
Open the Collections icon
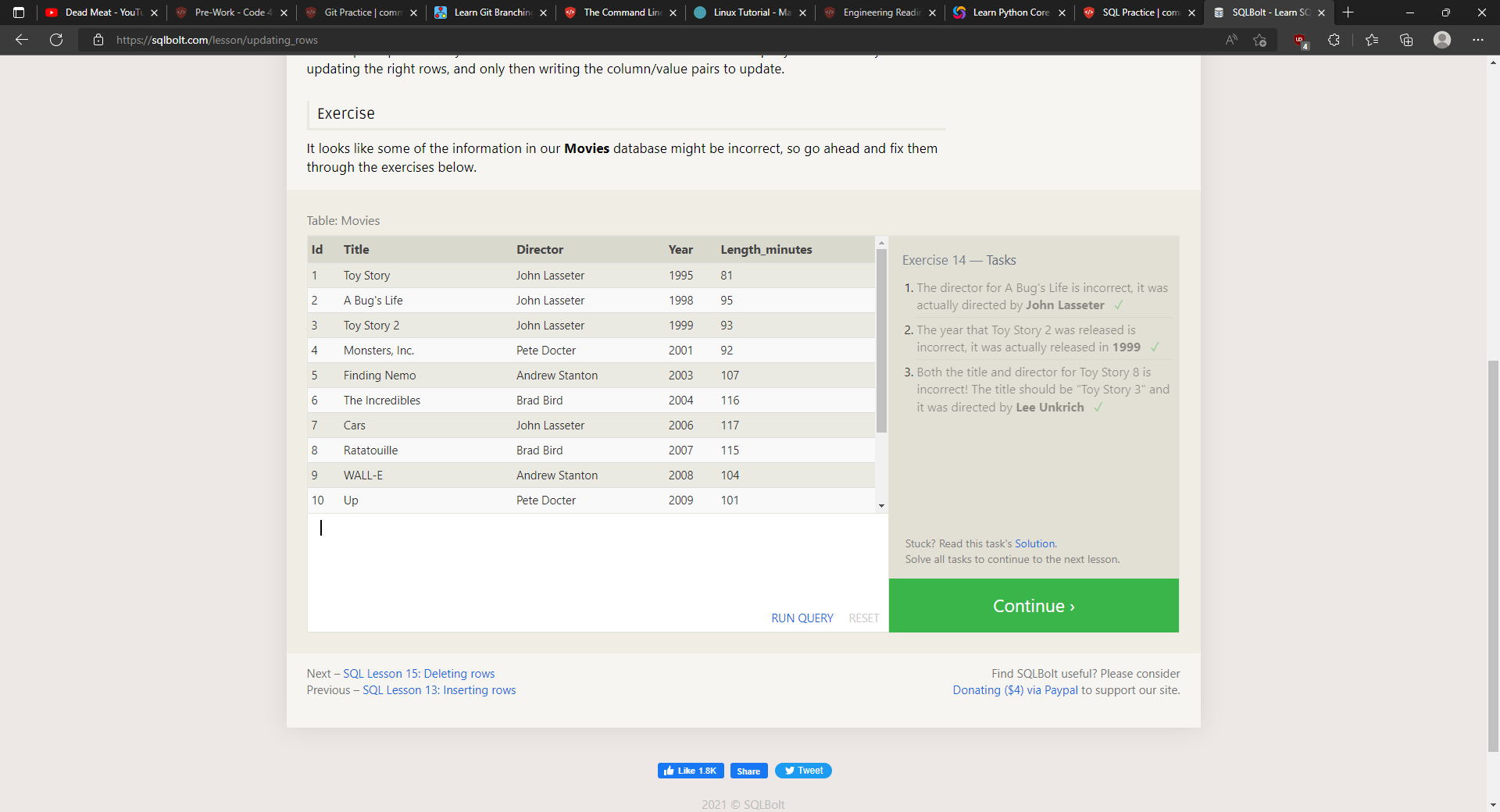pos(1406,40)
